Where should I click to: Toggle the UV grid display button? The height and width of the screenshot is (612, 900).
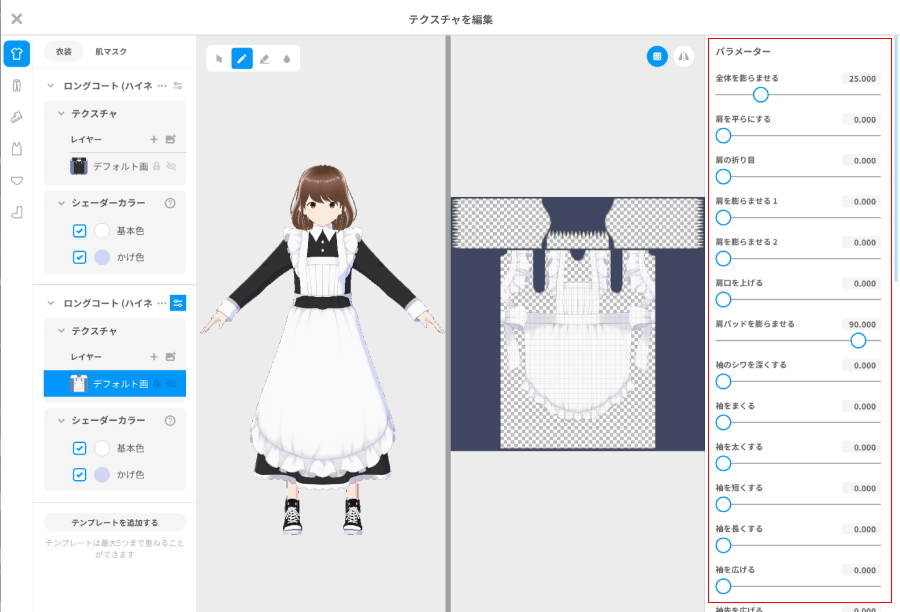(x=657, y=56)
